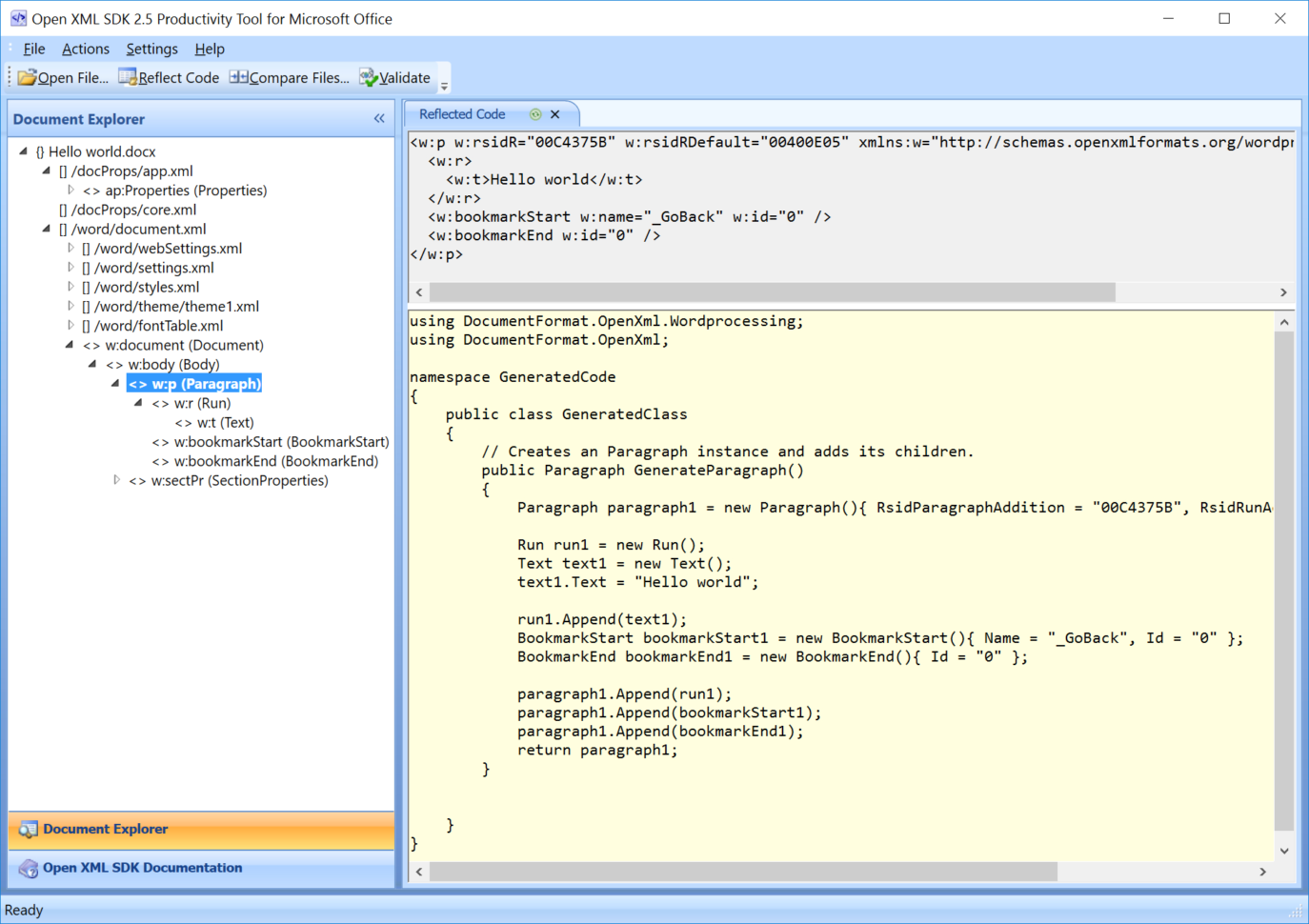1309x924 pixels.
Task: Open the Actions menu
Action: pos(86,49)
